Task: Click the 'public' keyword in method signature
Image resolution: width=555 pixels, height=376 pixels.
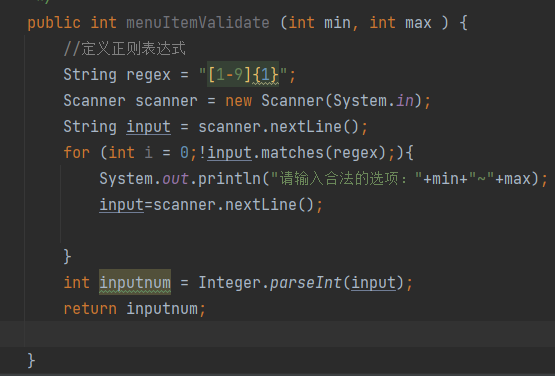Action: point(54,23)
